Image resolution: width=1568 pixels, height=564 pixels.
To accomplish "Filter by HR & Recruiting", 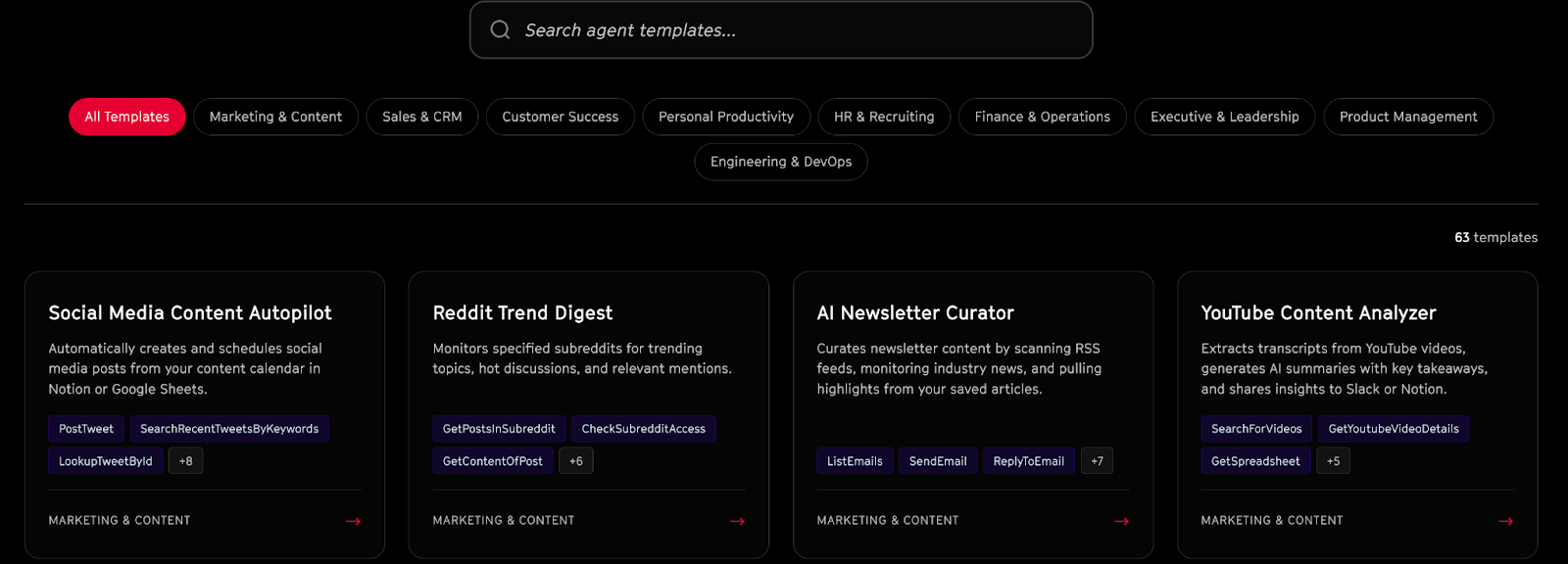I will pos(884,117).
